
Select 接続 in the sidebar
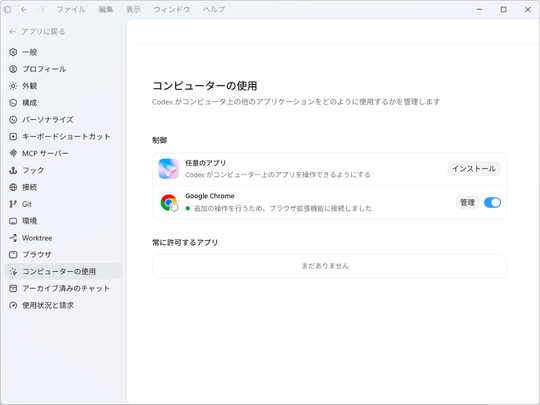point(30,187)
